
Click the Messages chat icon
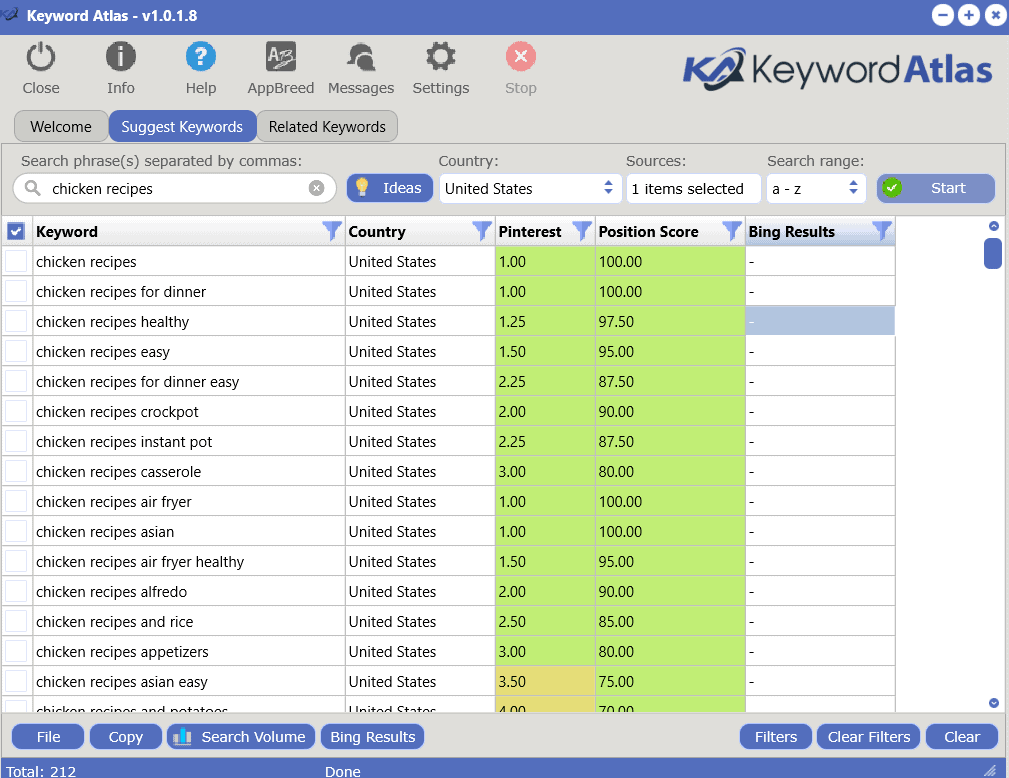pos(360,58)
